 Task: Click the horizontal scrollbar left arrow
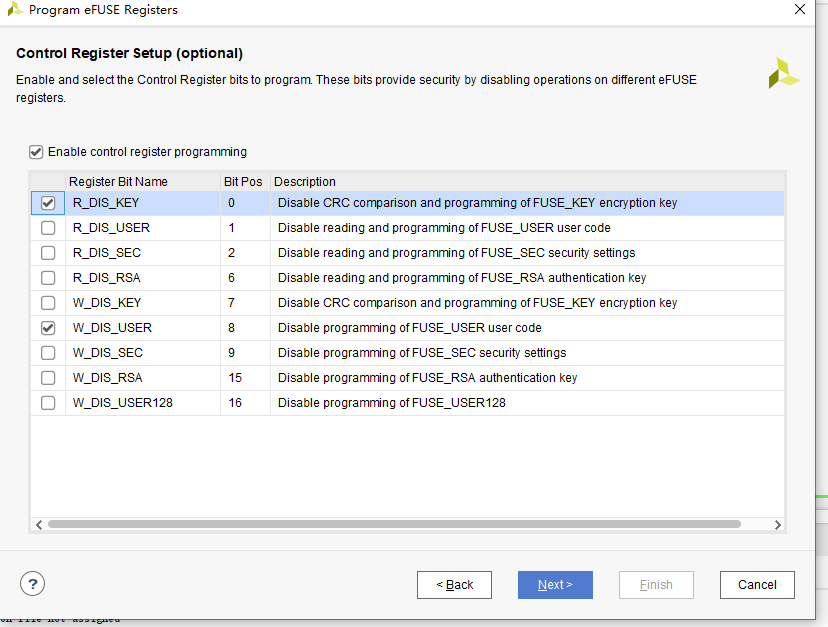[x=39, y=525]
